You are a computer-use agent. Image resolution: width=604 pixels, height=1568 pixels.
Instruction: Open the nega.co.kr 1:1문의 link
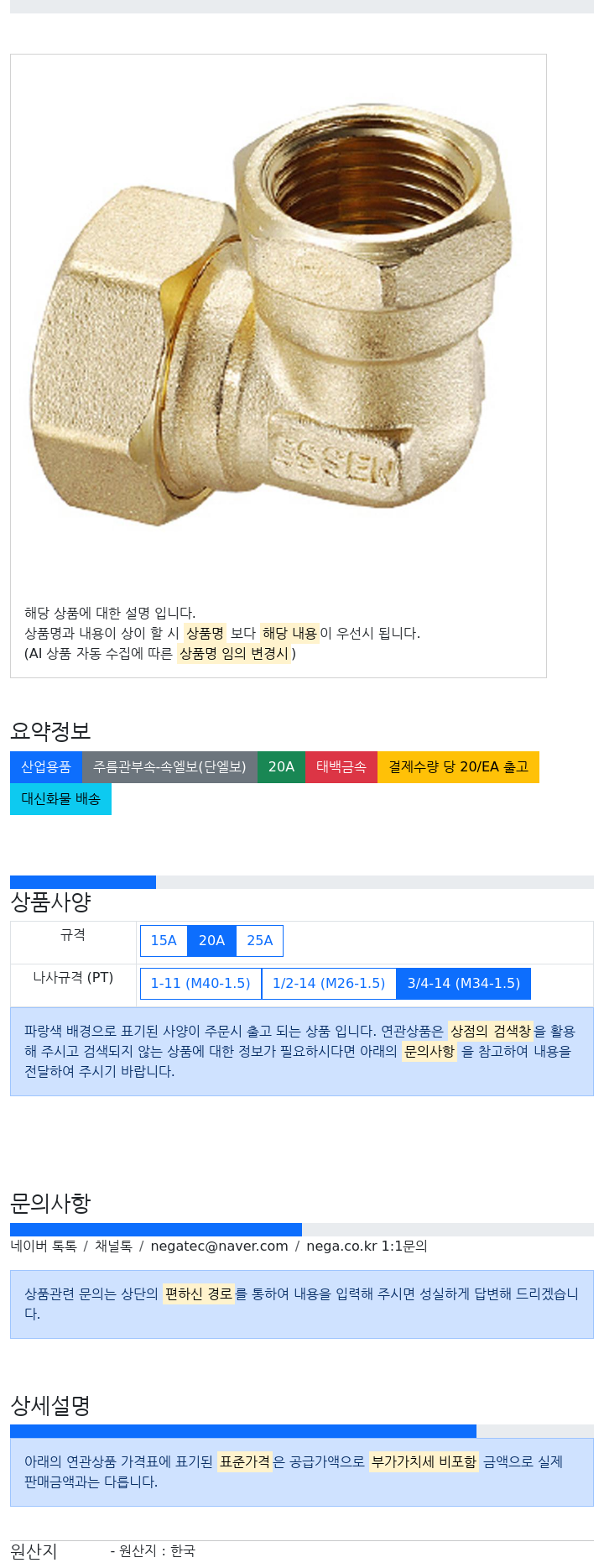pos(367,1247)
